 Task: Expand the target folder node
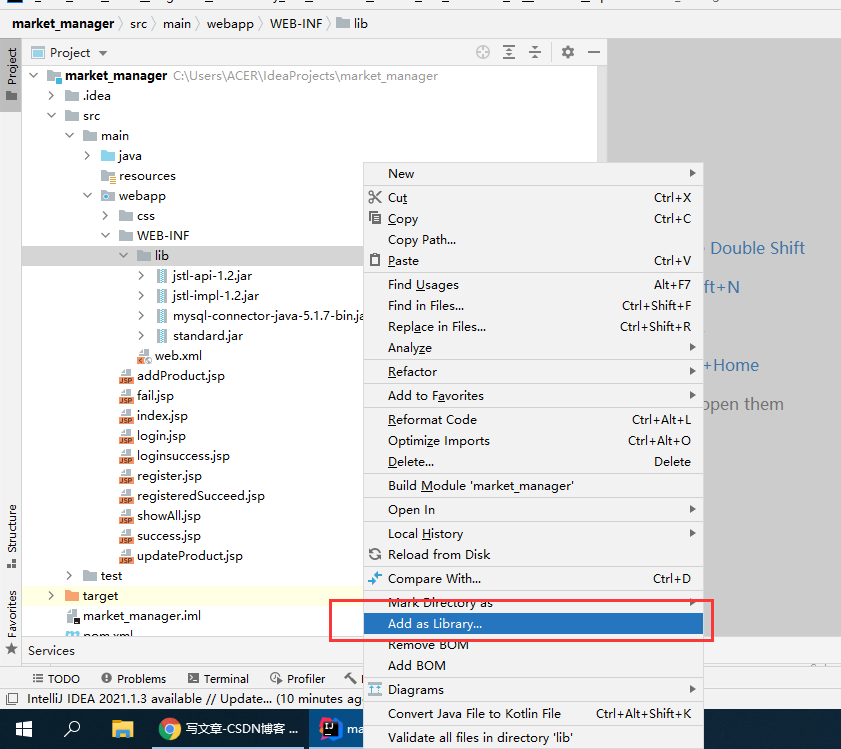[x=51, y=596]
